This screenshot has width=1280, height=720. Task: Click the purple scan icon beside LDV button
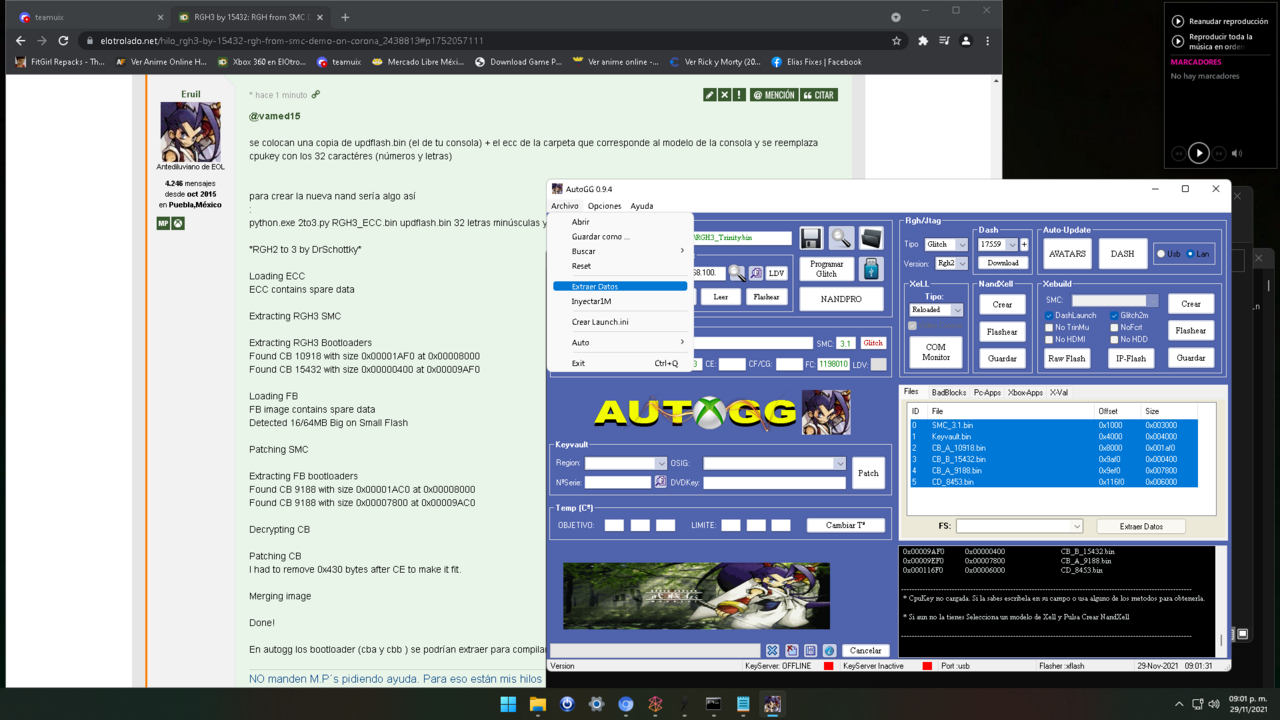[756, 273]
